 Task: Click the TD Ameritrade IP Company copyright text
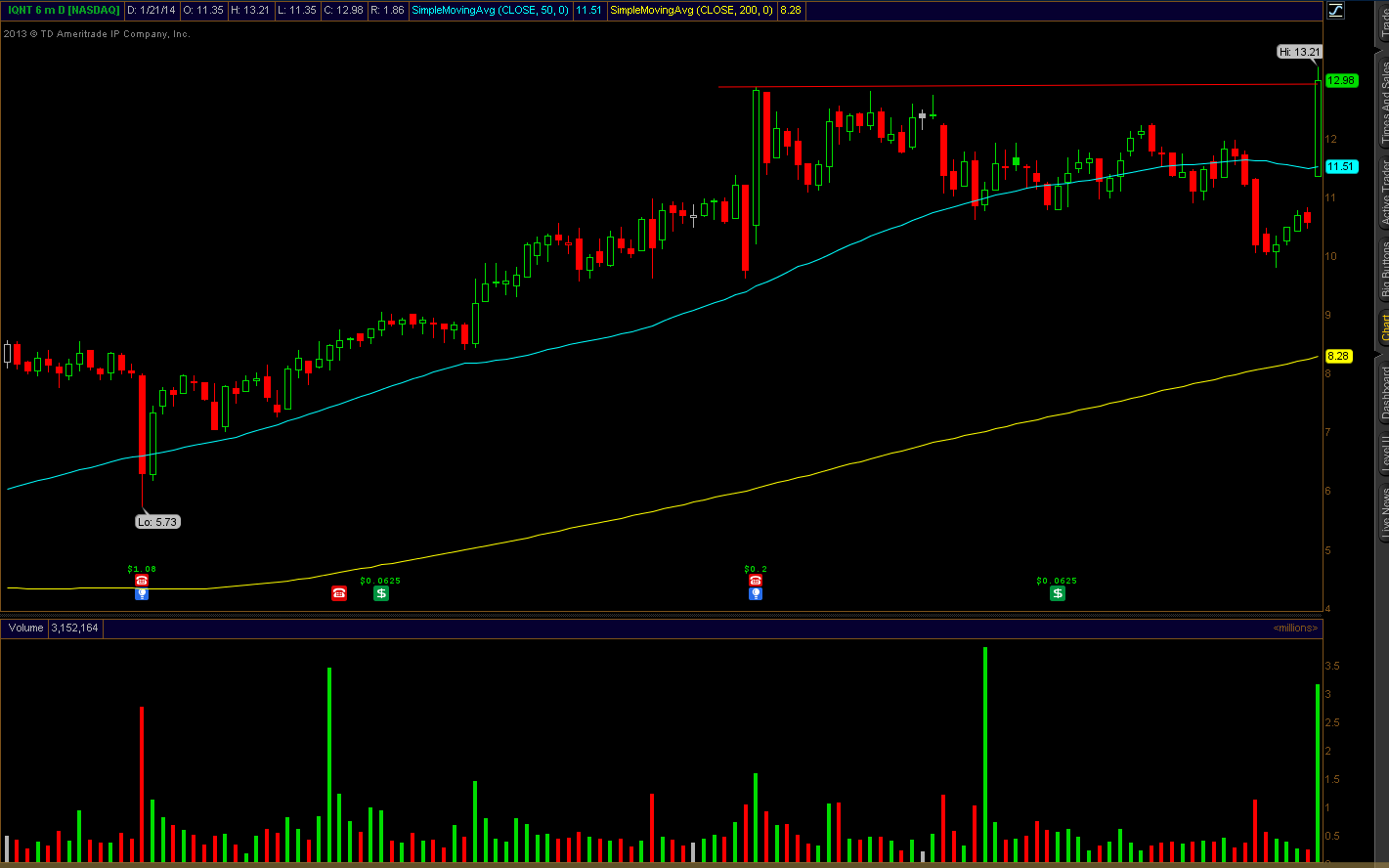pyautogui.click(x=97, y=33)
